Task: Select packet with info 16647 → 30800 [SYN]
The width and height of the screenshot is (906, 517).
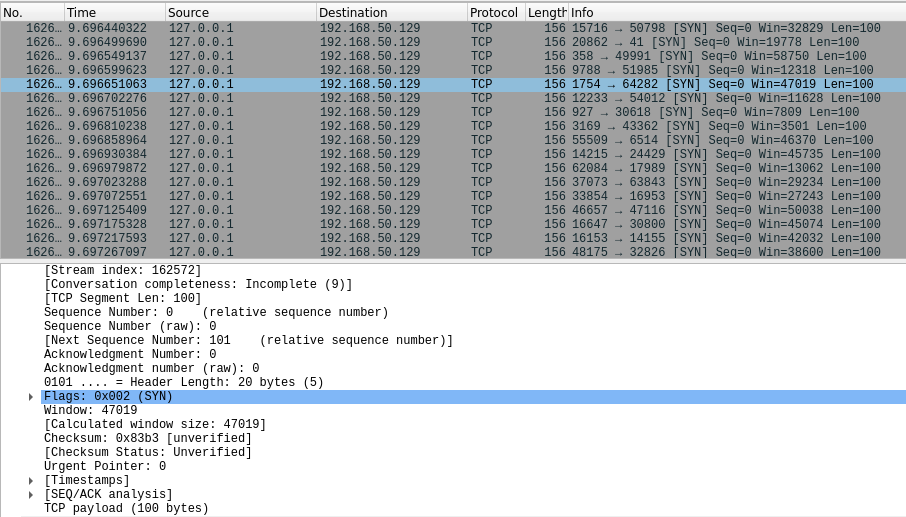Action: [453, 224]
